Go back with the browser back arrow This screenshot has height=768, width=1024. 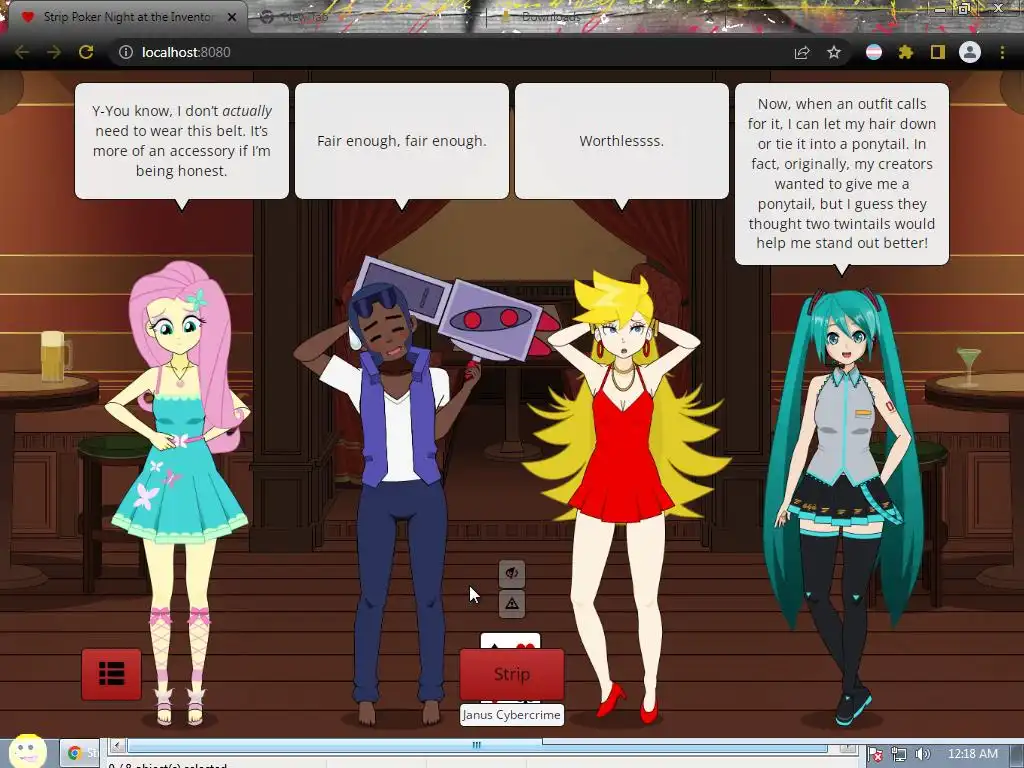click(x=22, y=52)
